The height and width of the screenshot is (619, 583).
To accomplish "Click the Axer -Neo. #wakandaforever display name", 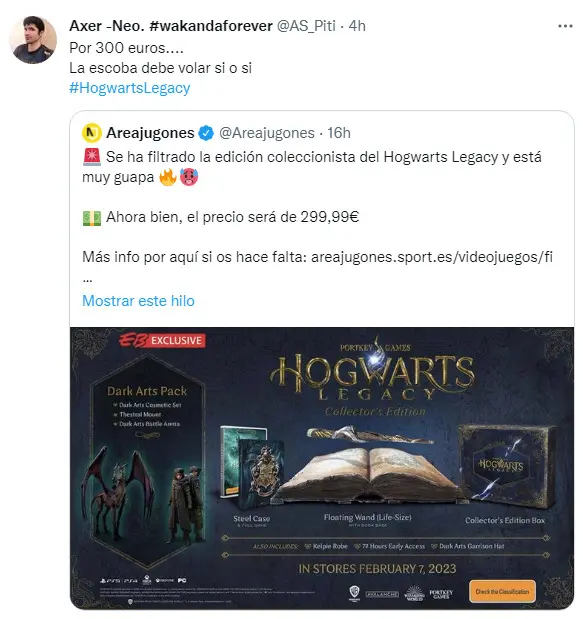I will click(x=171, y=26).
